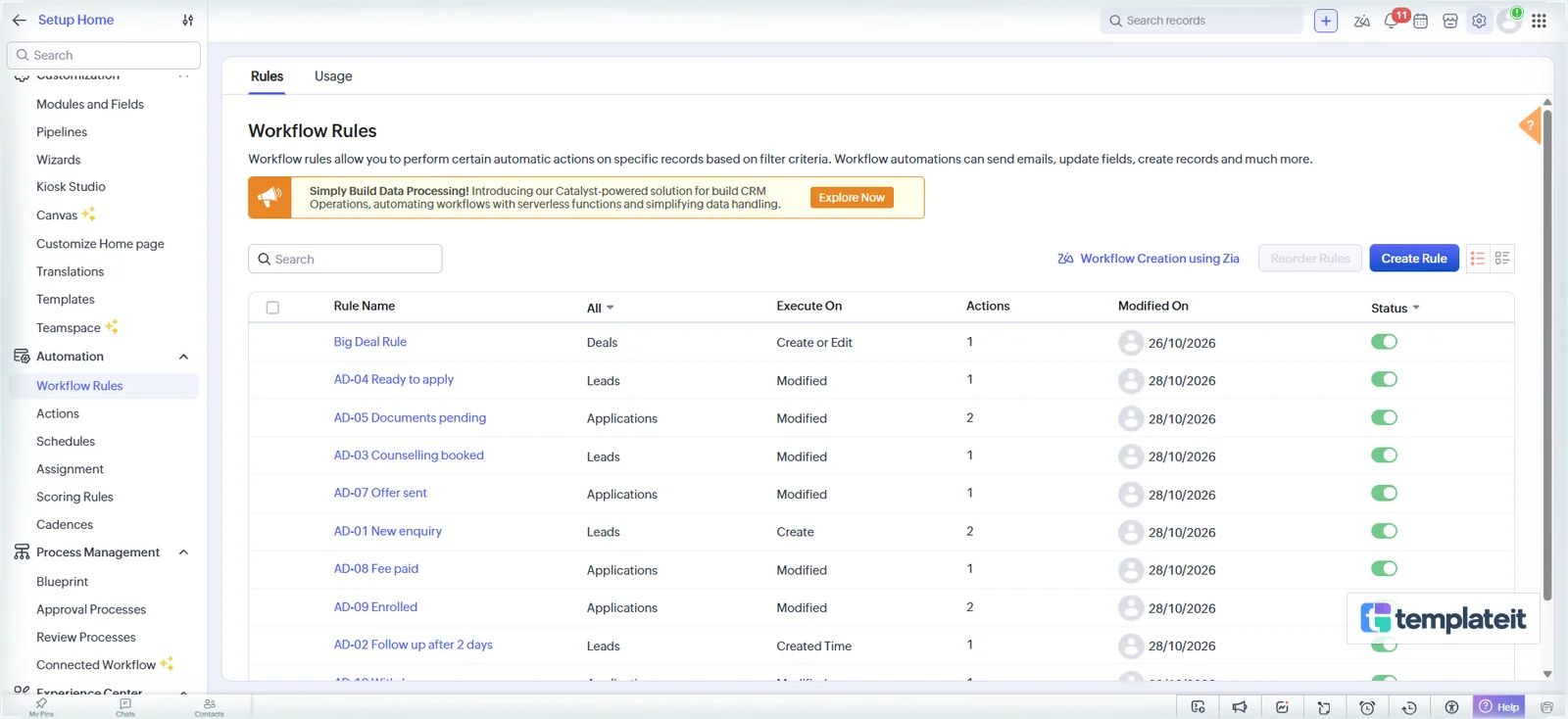Collapse the Process Management section

point(183,552)
